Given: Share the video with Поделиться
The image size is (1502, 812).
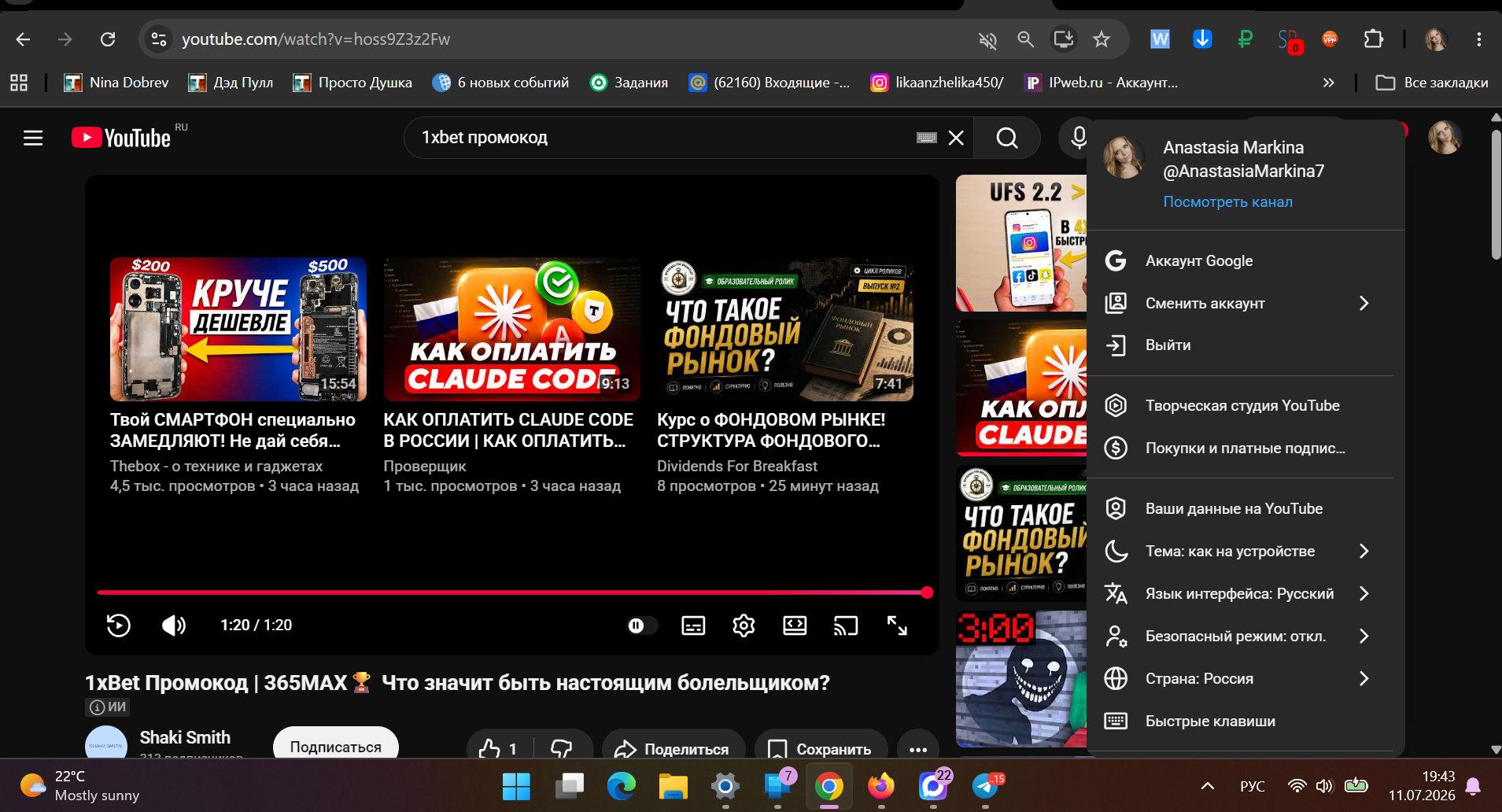Looking at the screenshot, I should tap(674, 748).
